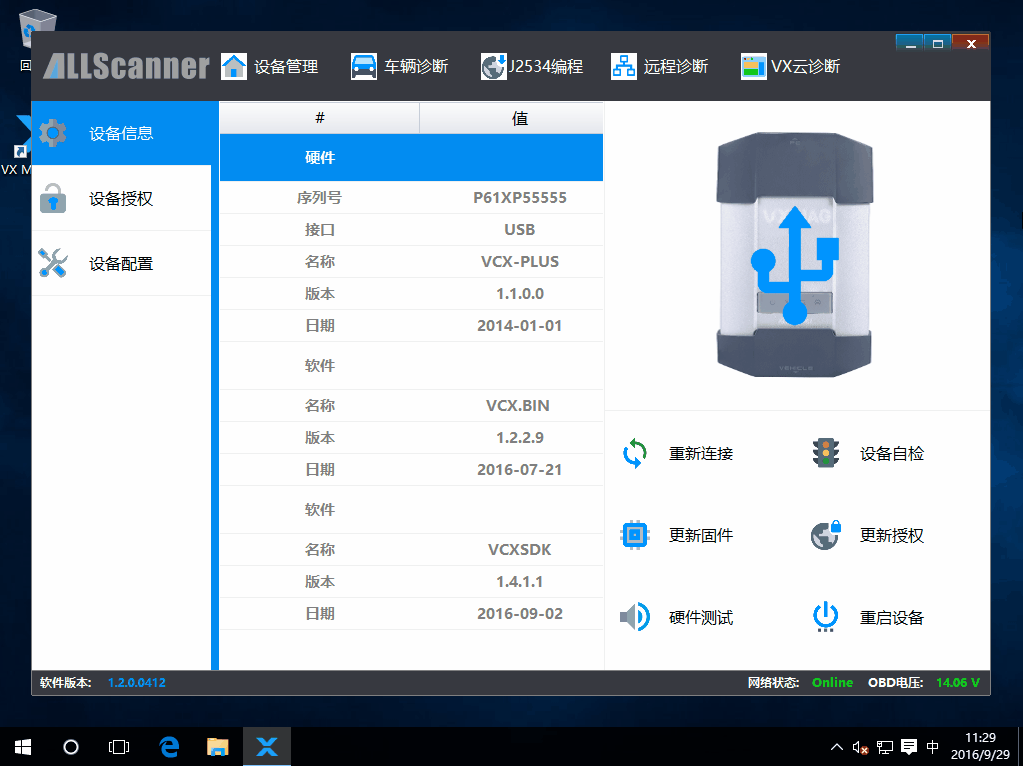Click the padlock icon beside 设备授权
The image size is (1023, 766).
(53, 198)
